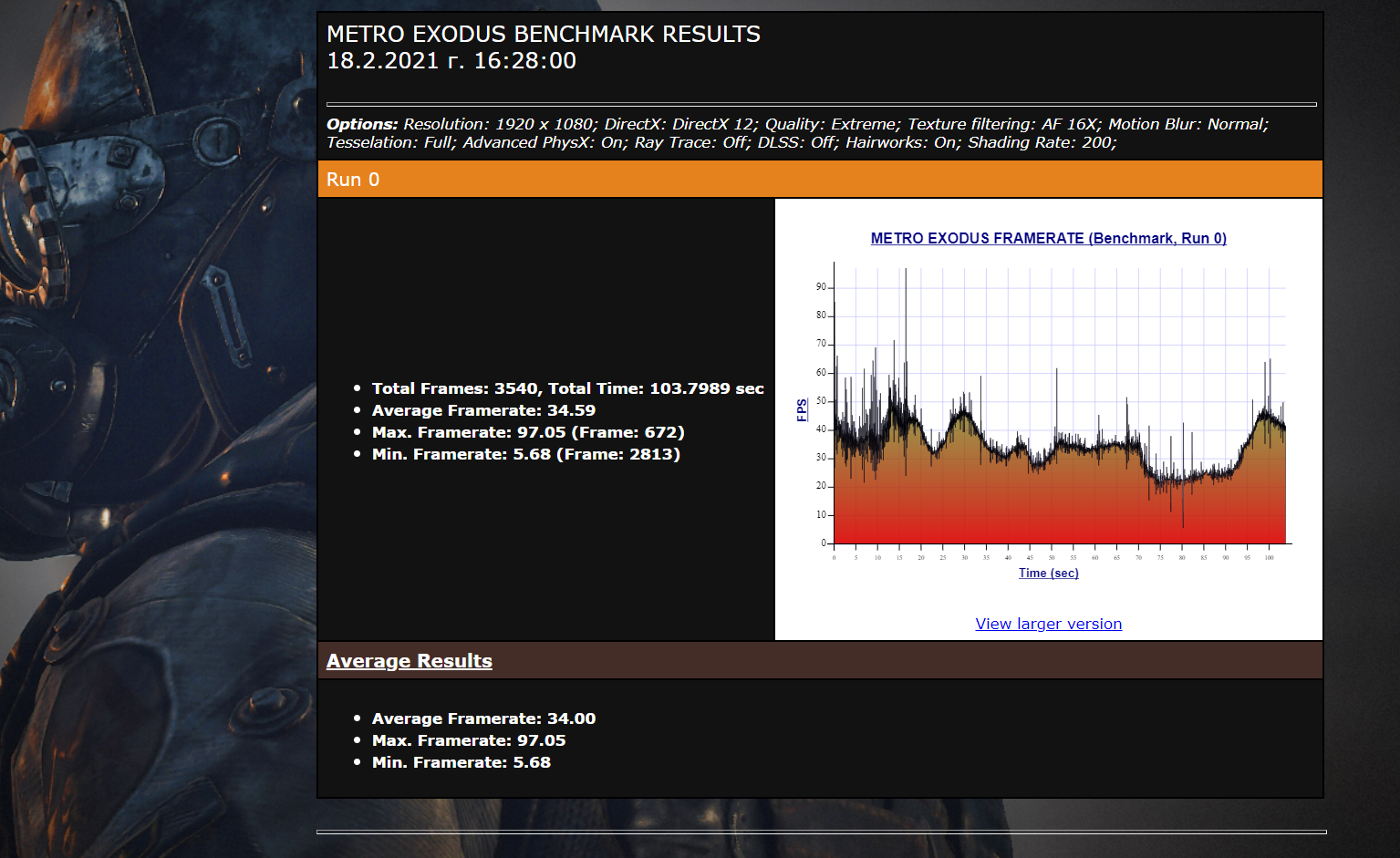Click the date 18.2.2021 г. 16:28:00
Viewport: 1400px width, 858px height.
[451, 61]
